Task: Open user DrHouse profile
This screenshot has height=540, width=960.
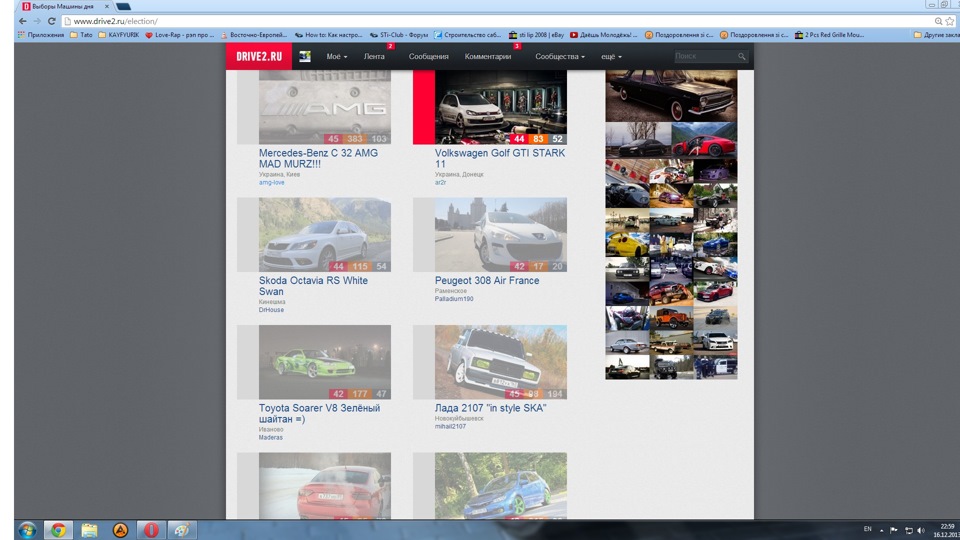Action: 271,310
